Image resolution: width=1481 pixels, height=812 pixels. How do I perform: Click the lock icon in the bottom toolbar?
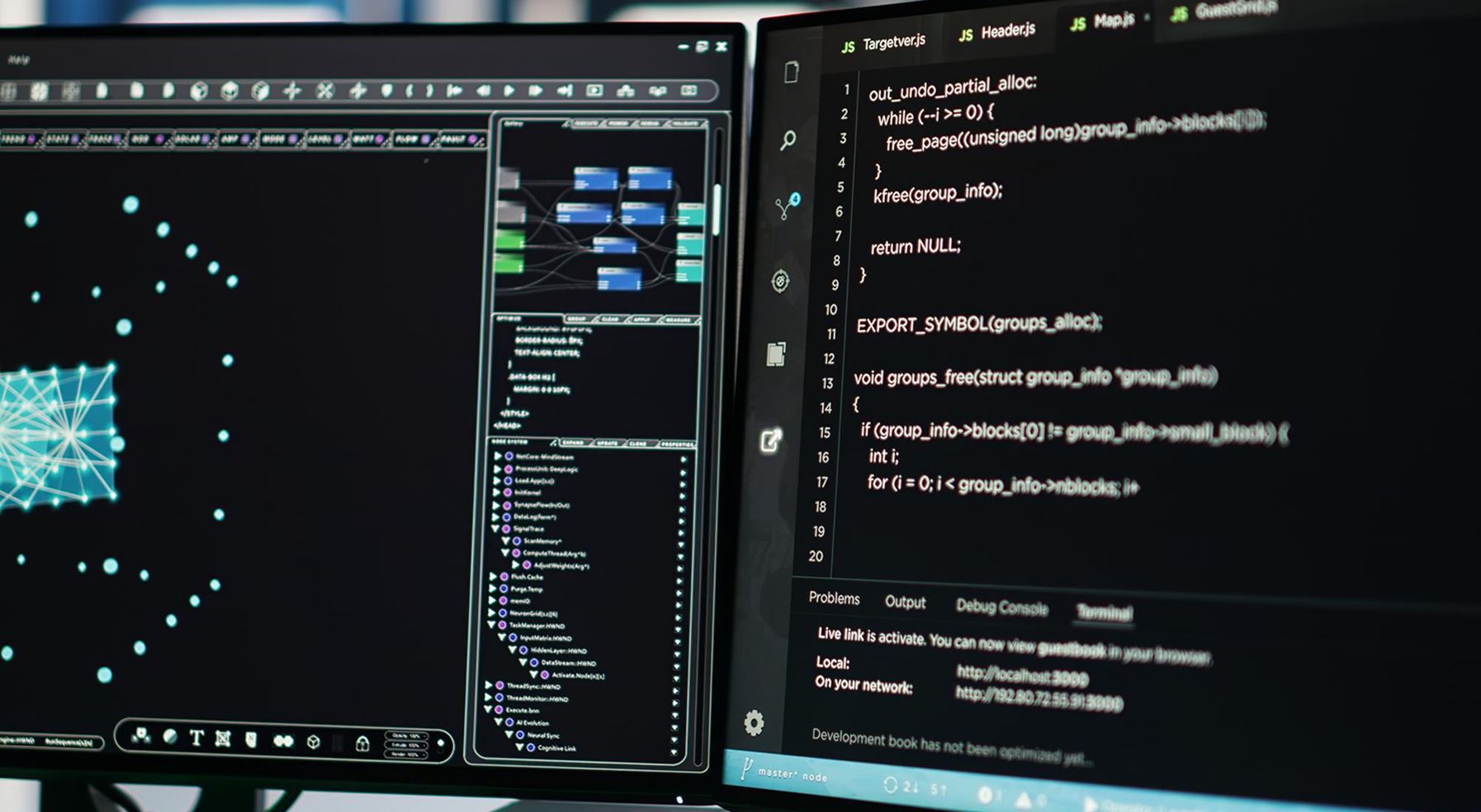click(362, 744)
